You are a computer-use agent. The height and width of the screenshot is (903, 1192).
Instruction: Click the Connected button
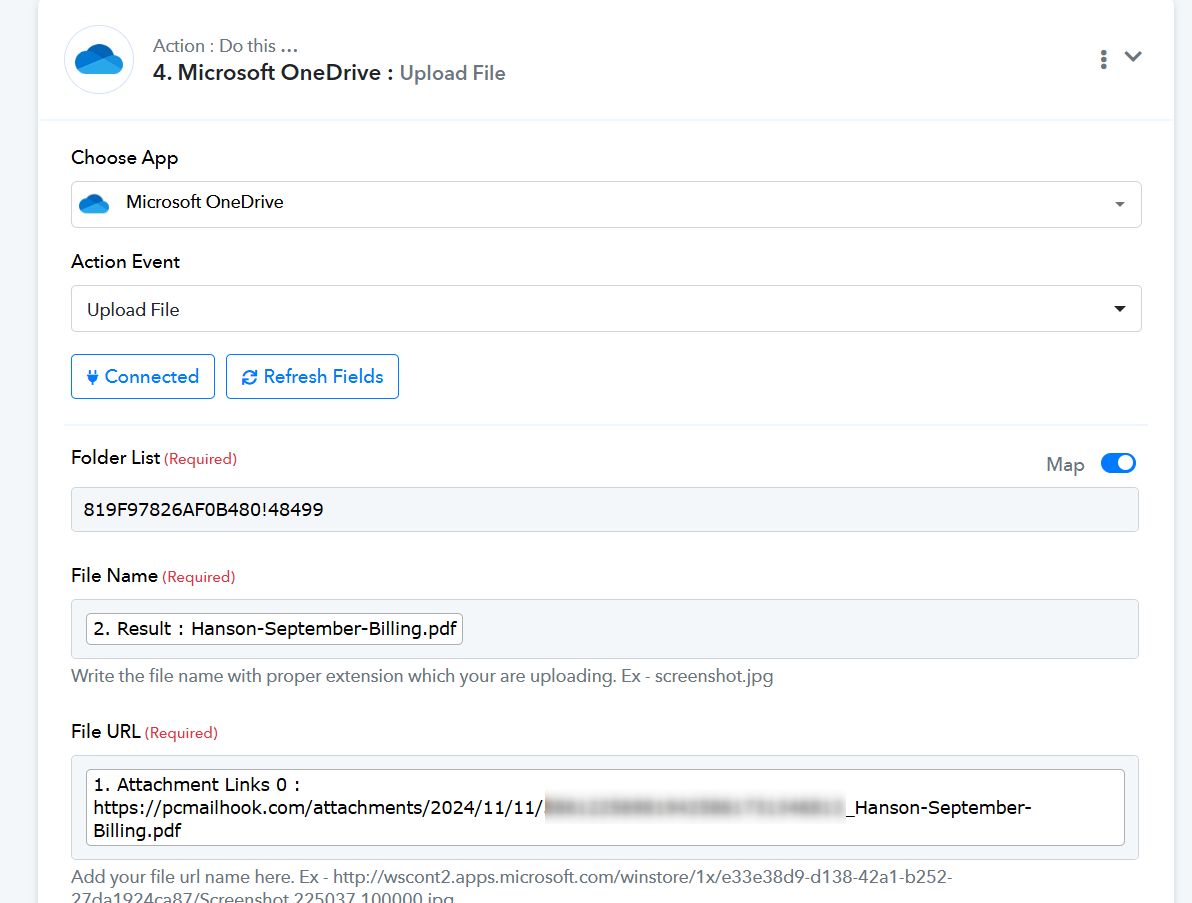143,376
